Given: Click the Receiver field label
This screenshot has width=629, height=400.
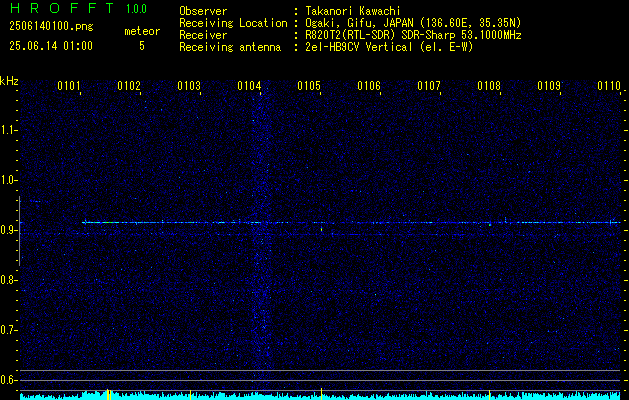Looking at the screenshot, I should [x=203, y=35].
